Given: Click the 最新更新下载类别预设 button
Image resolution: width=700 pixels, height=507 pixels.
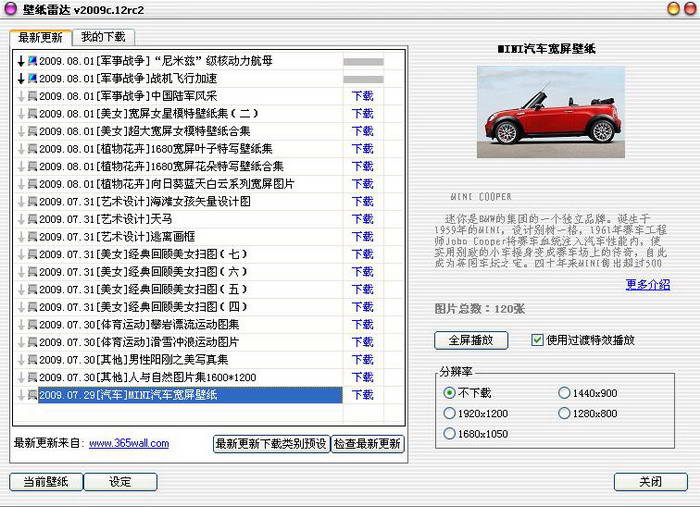Looking at the screenshot, I should tap(271, 444).
